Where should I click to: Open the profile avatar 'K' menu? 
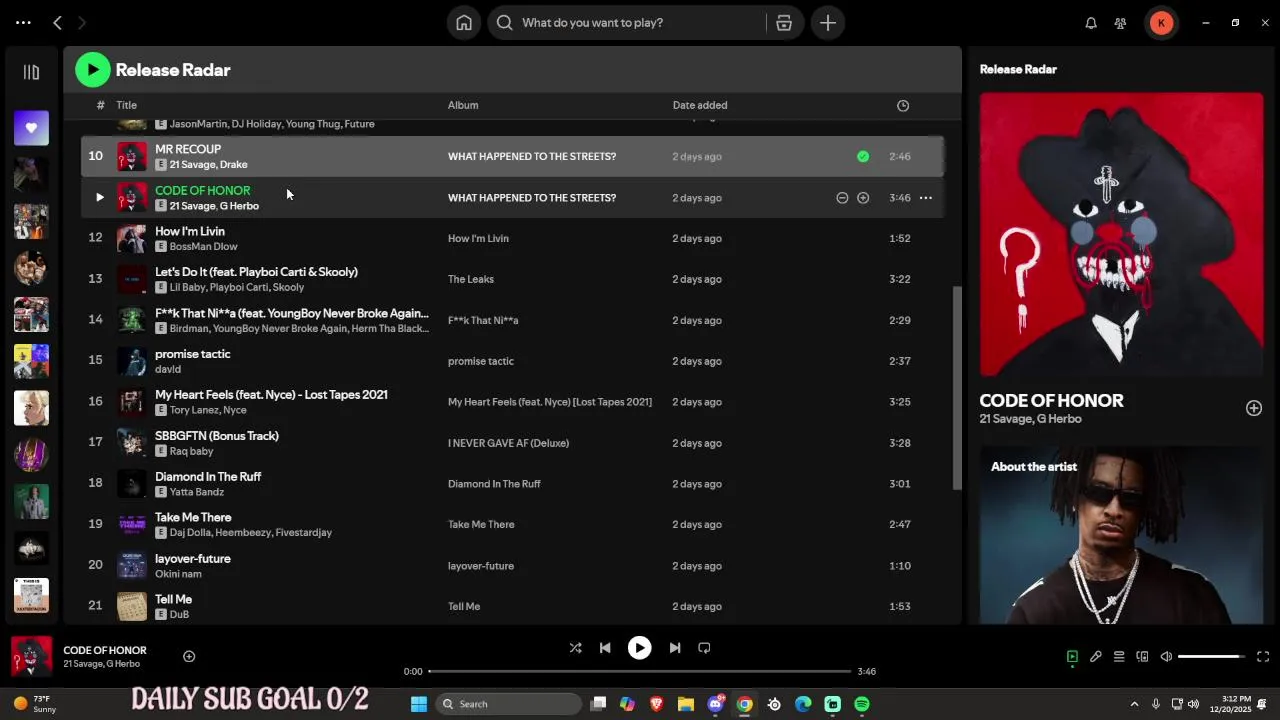click(x=1161, y=23)
